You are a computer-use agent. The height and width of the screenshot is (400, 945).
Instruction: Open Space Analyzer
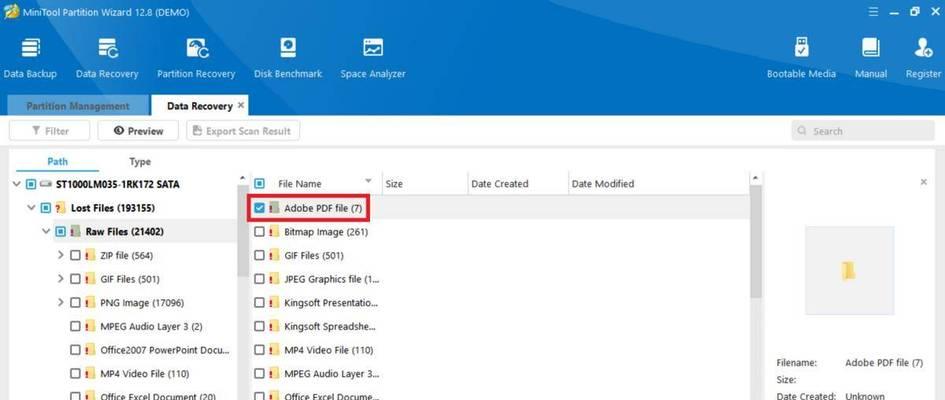[373, 58]
